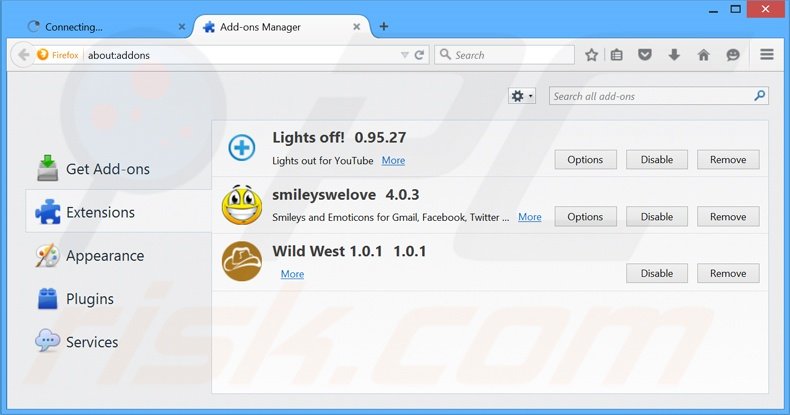Maximize the Firefox window
The height and width of the screenshot is (415, 790).
[736, 9]
